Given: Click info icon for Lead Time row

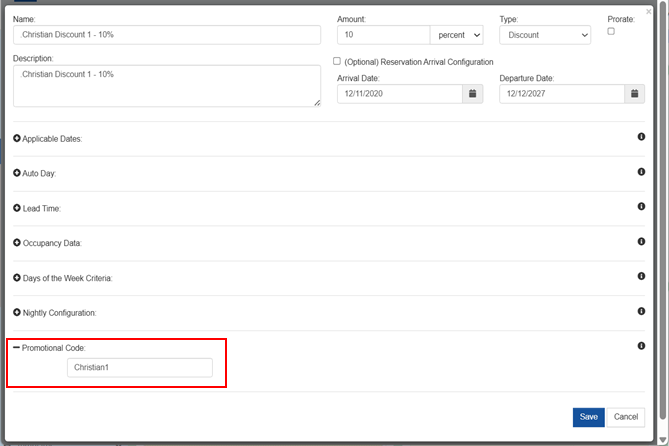Looking at the screenshot, I should (641, 207).
